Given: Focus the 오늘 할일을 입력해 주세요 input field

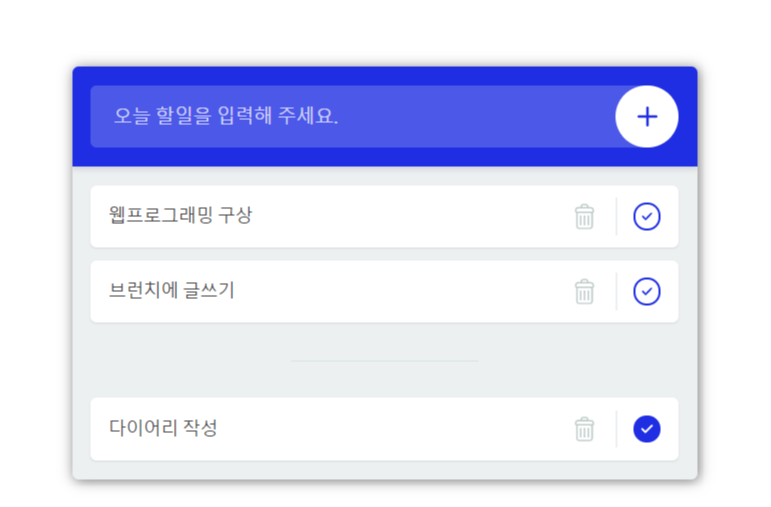Looking at the screenshot, I should click(x=353, y=117).
